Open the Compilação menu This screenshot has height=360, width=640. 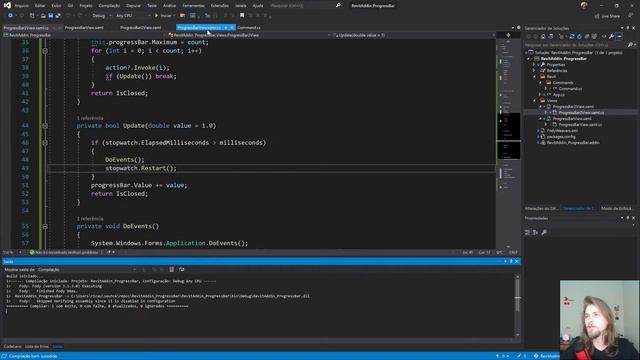coord(109,6)
